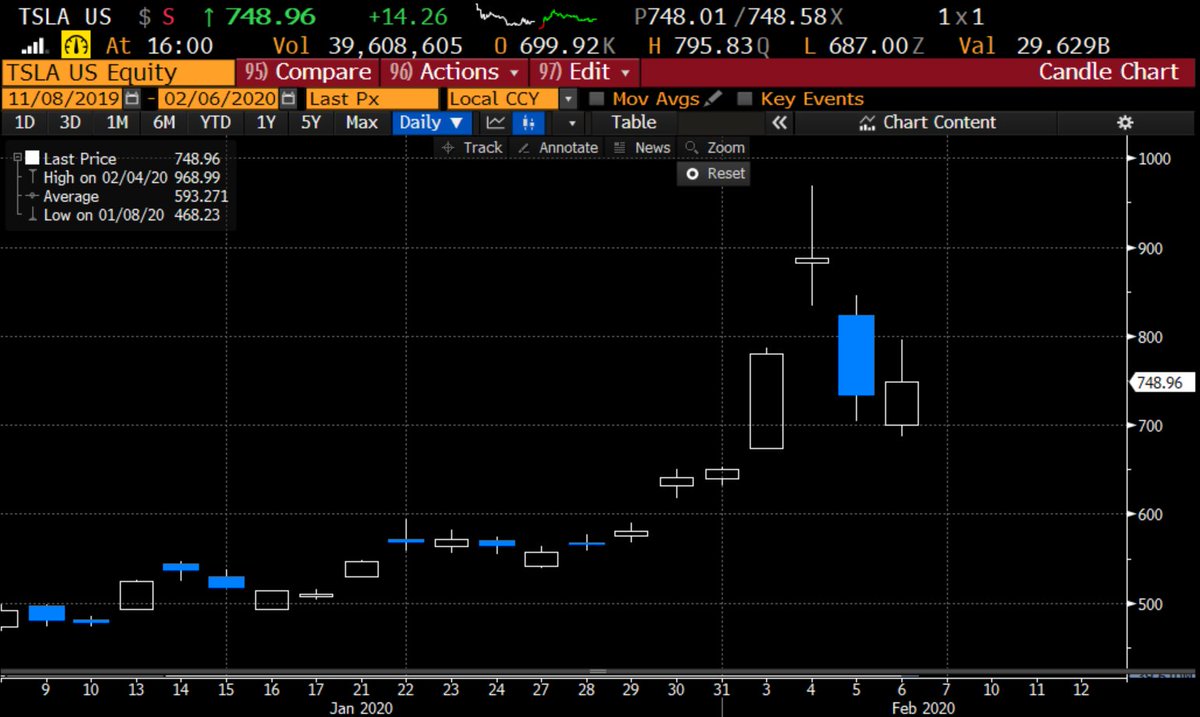
Task: Click the Last Px field
Action: (x=371, y=99)
